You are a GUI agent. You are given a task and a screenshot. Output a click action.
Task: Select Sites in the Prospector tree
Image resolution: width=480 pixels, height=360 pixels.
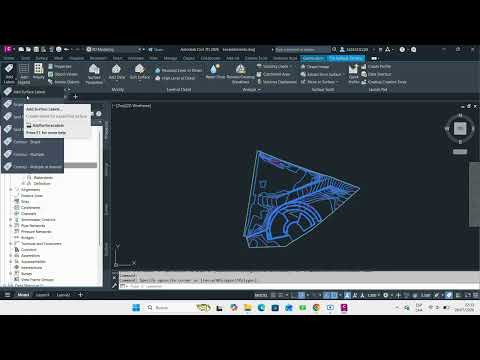point(25,202)
